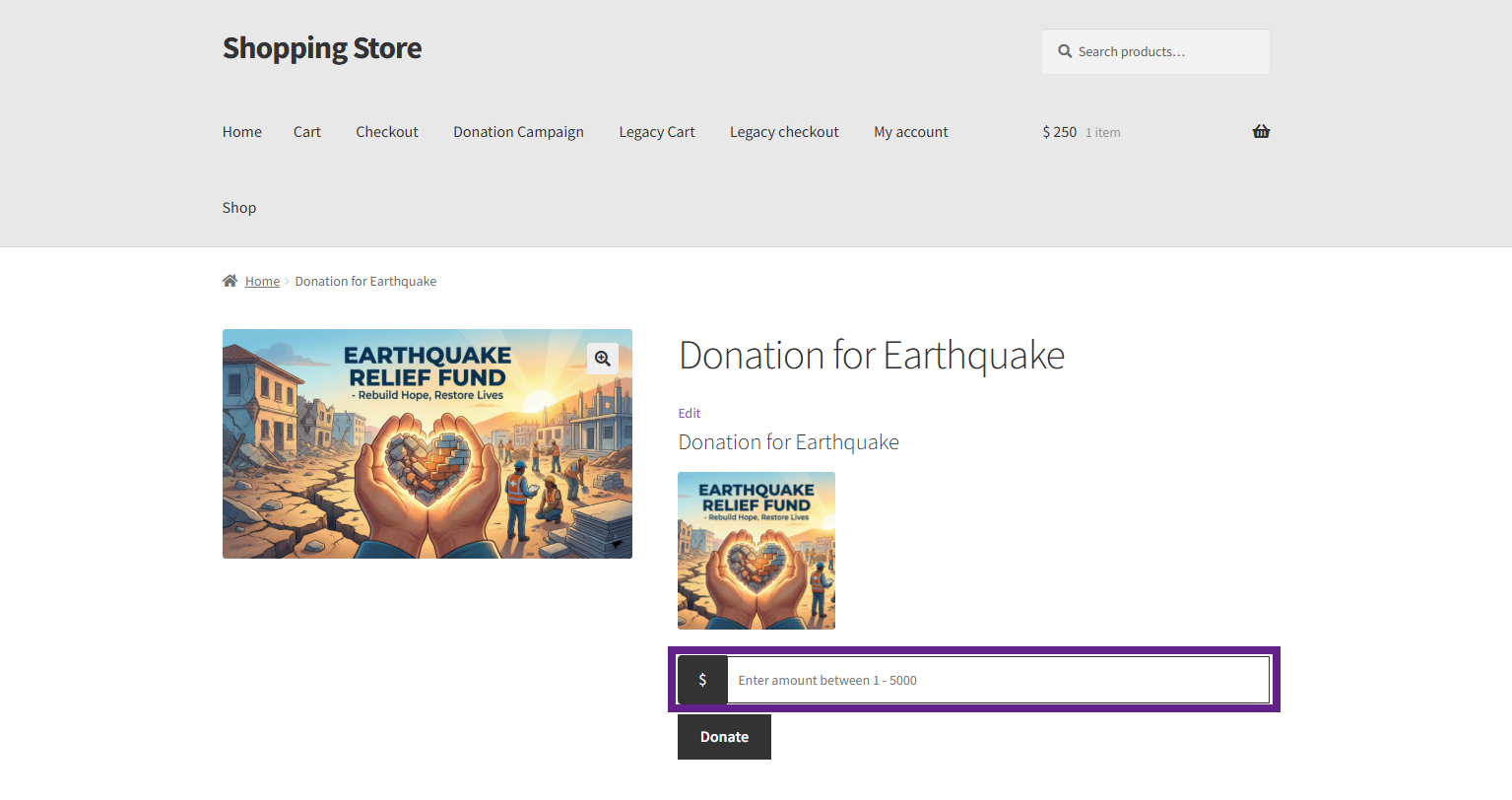Click the dollar sign currency box
Image resolution: width=1512 pixels, height=800 pixels.
pos(702,680)
